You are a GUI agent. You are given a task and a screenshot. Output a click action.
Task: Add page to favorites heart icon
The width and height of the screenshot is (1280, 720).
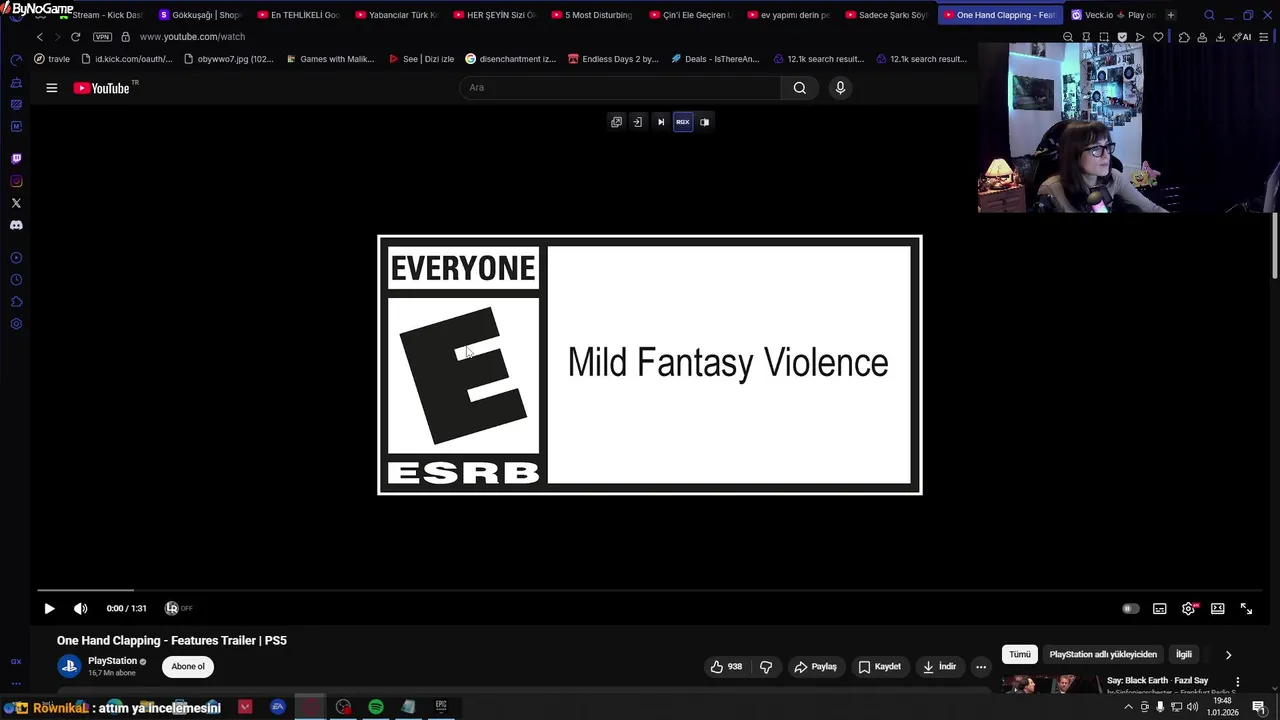[x=1158, y=37]
